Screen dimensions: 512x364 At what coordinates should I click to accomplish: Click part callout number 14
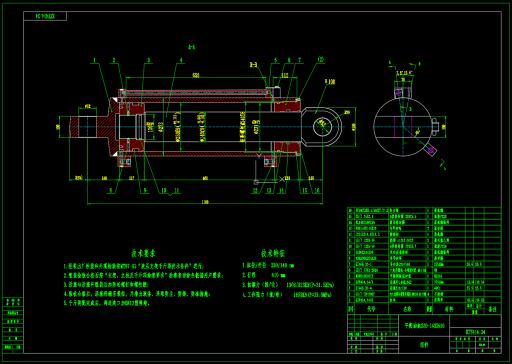tap(282, 191)
